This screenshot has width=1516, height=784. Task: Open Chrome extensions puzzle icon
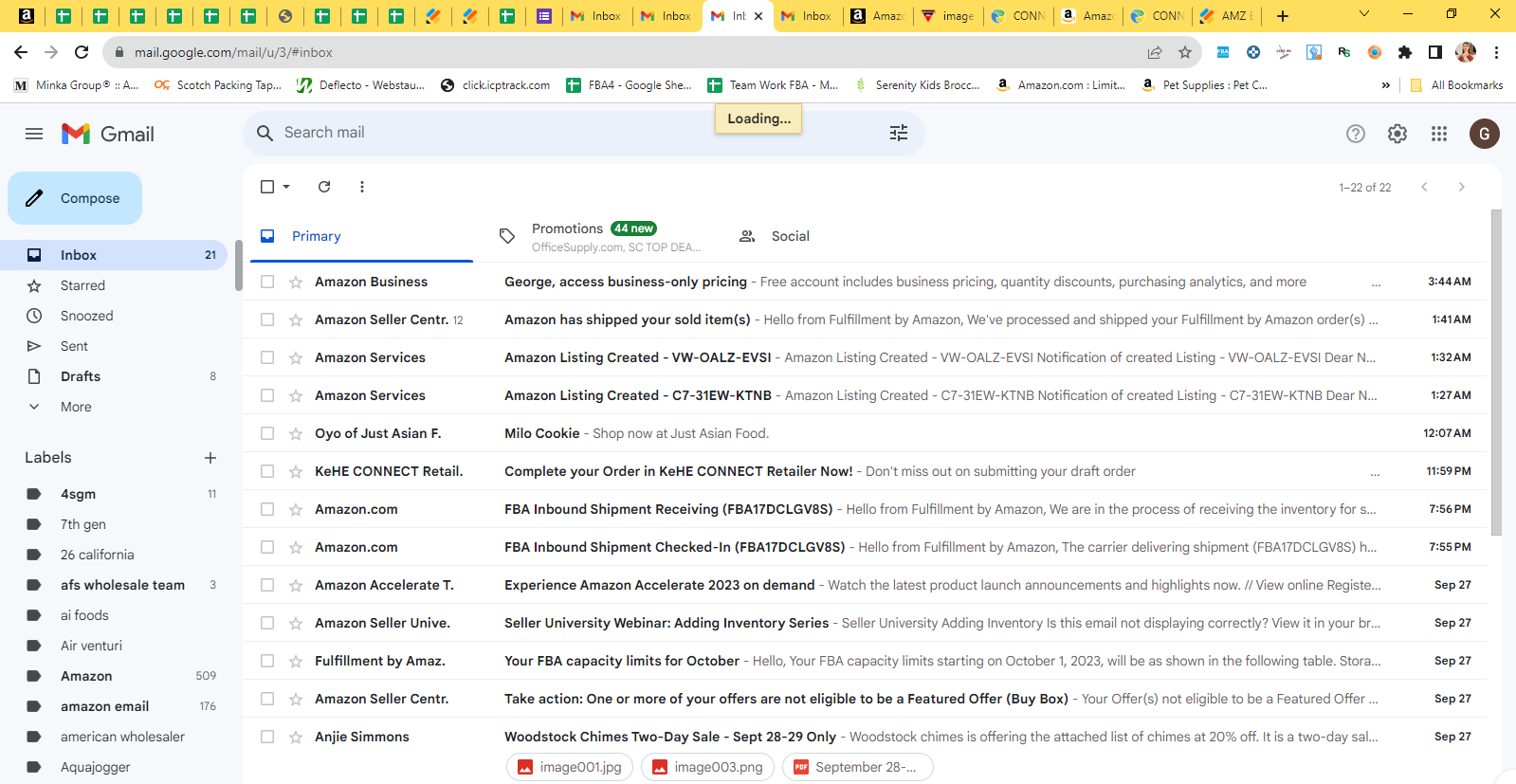point(1405,52)
